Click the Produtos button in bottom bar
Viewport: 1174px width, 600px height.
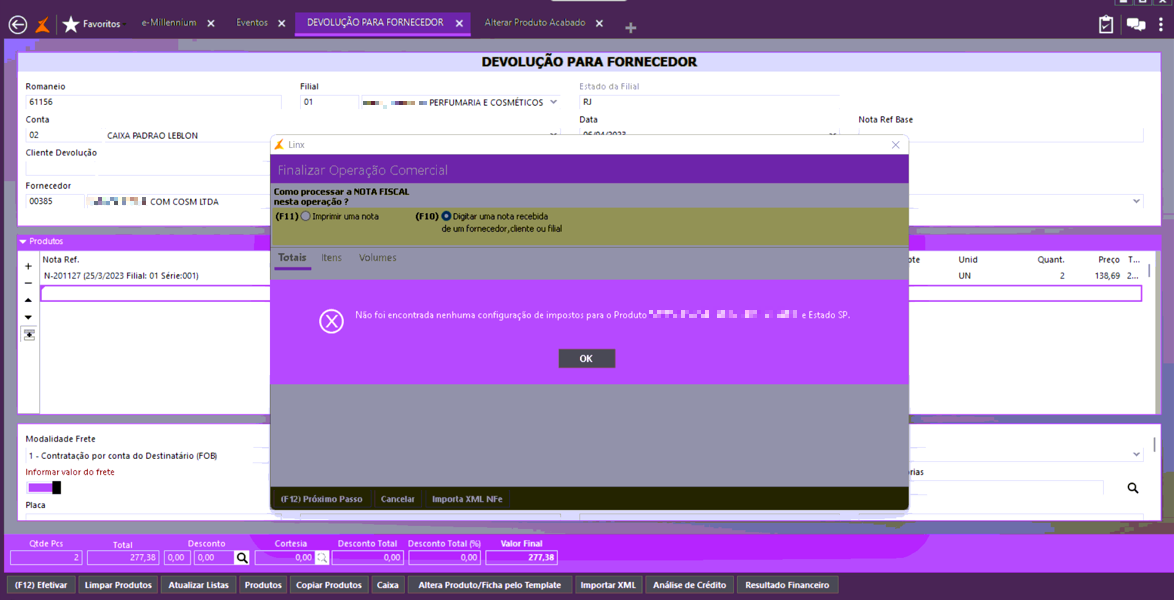[x=264, y=585]
